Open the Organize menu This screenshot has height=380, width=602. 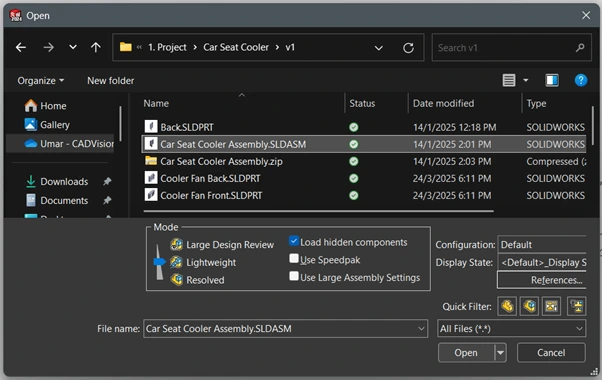click(x=41, y=81)
